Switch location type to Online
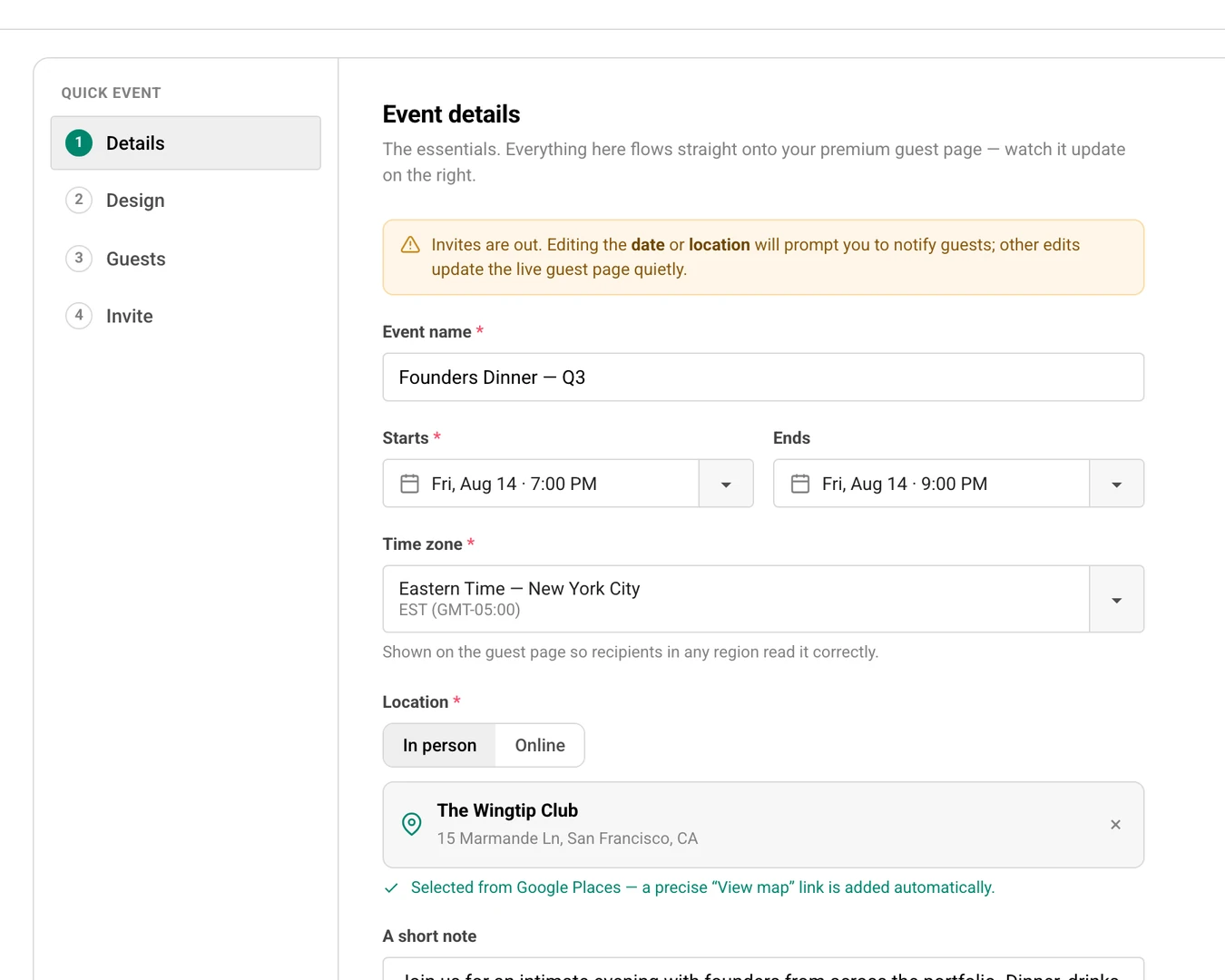This screenshot has width=1225, height=980. click(540, 745)
